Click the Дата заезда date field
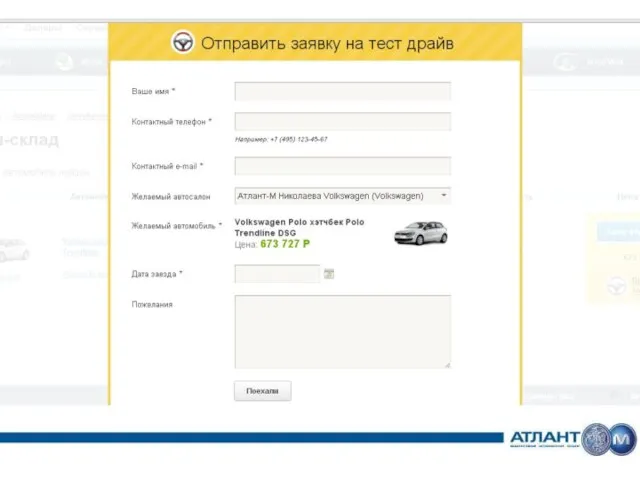640x480 pixels. (x=277, y=273)
